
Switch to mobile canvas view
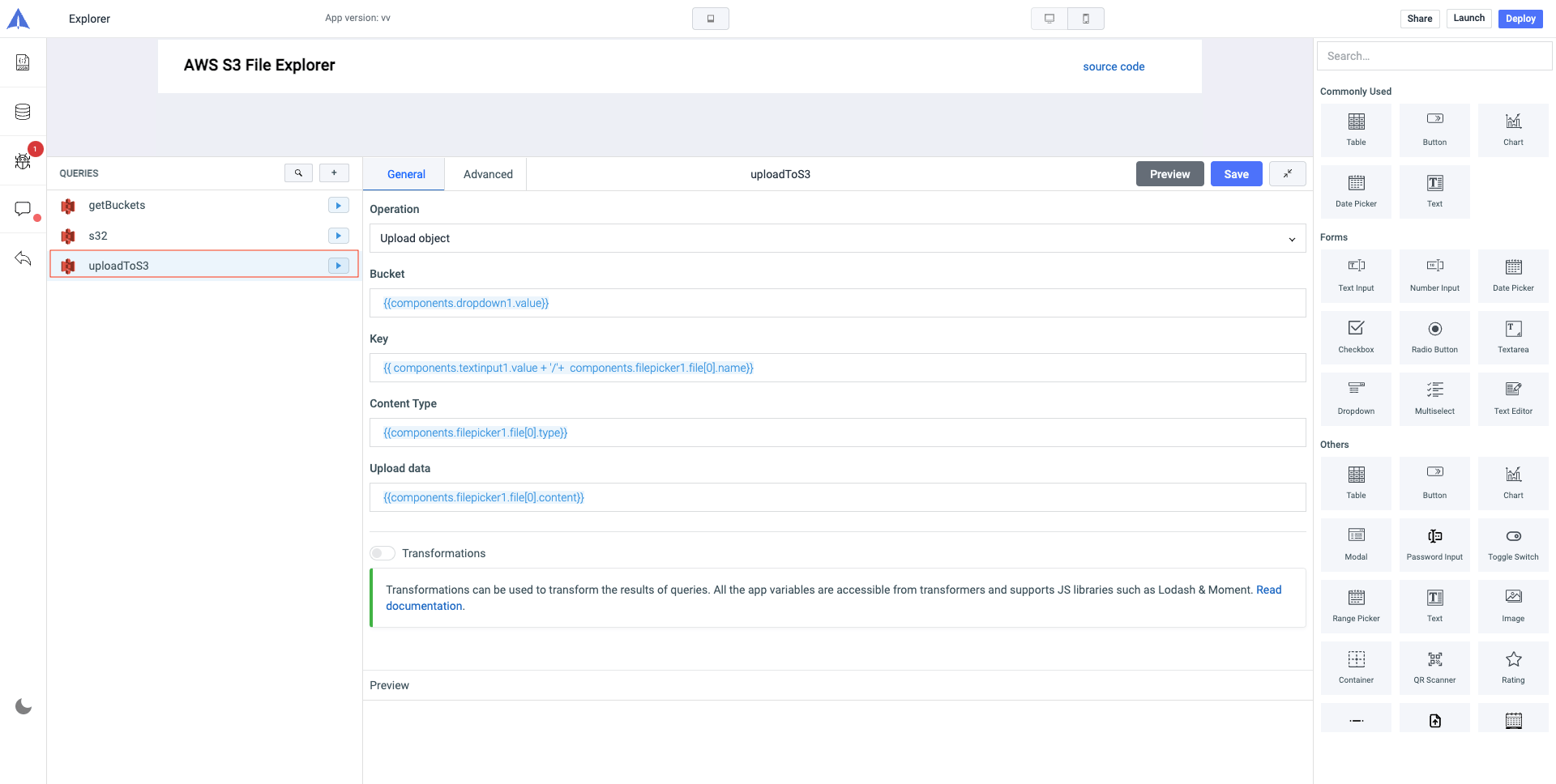(1086, 19)
